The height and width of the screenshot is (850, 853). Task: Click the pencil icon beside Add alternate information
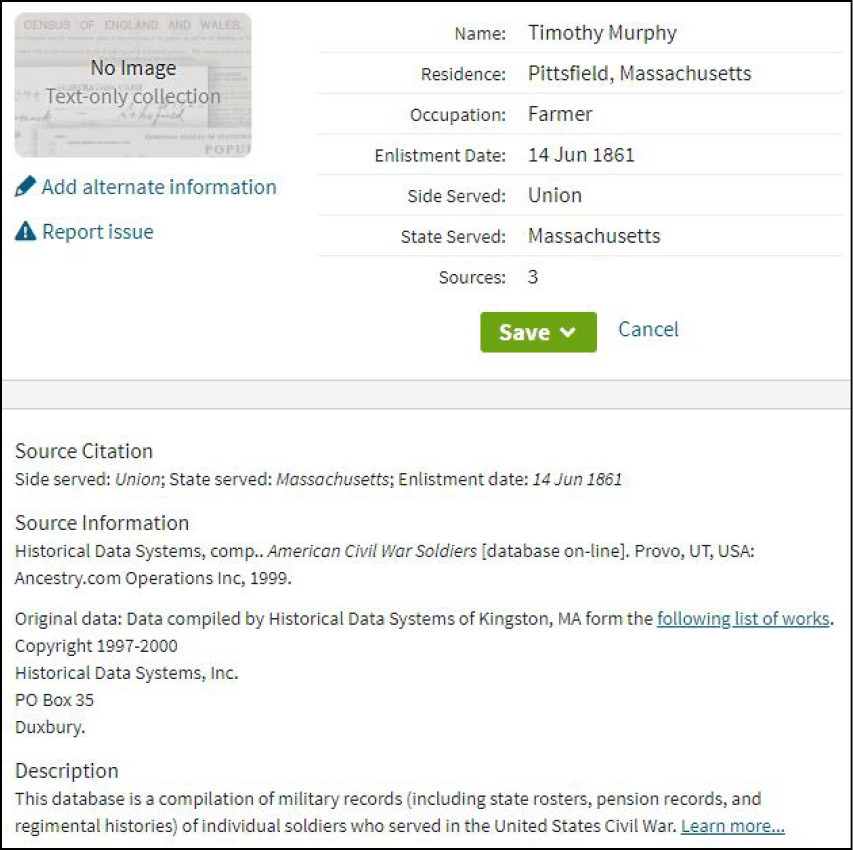tap(26, 187)
